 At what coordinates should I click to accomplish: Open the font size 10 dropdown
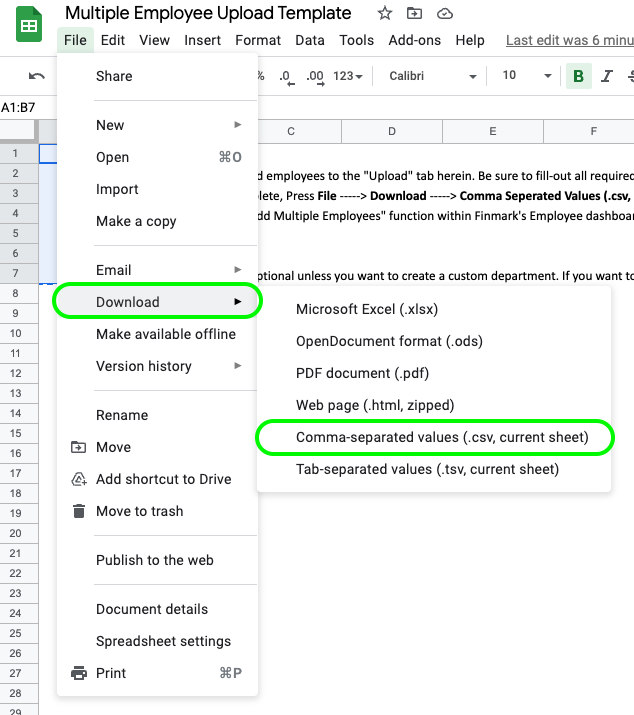(x=526, y=76)
